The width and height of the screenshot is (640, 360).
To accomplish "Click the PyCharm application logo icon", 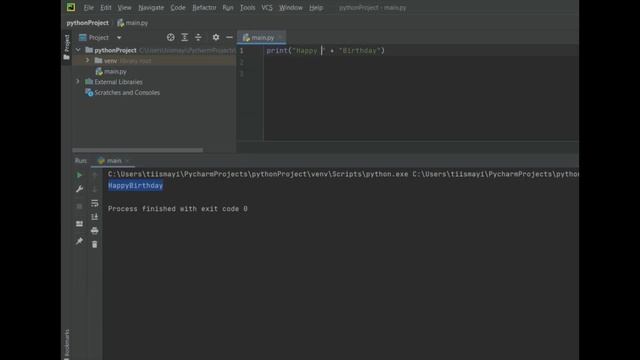I will pyautogui.click(x=71, y=7).
